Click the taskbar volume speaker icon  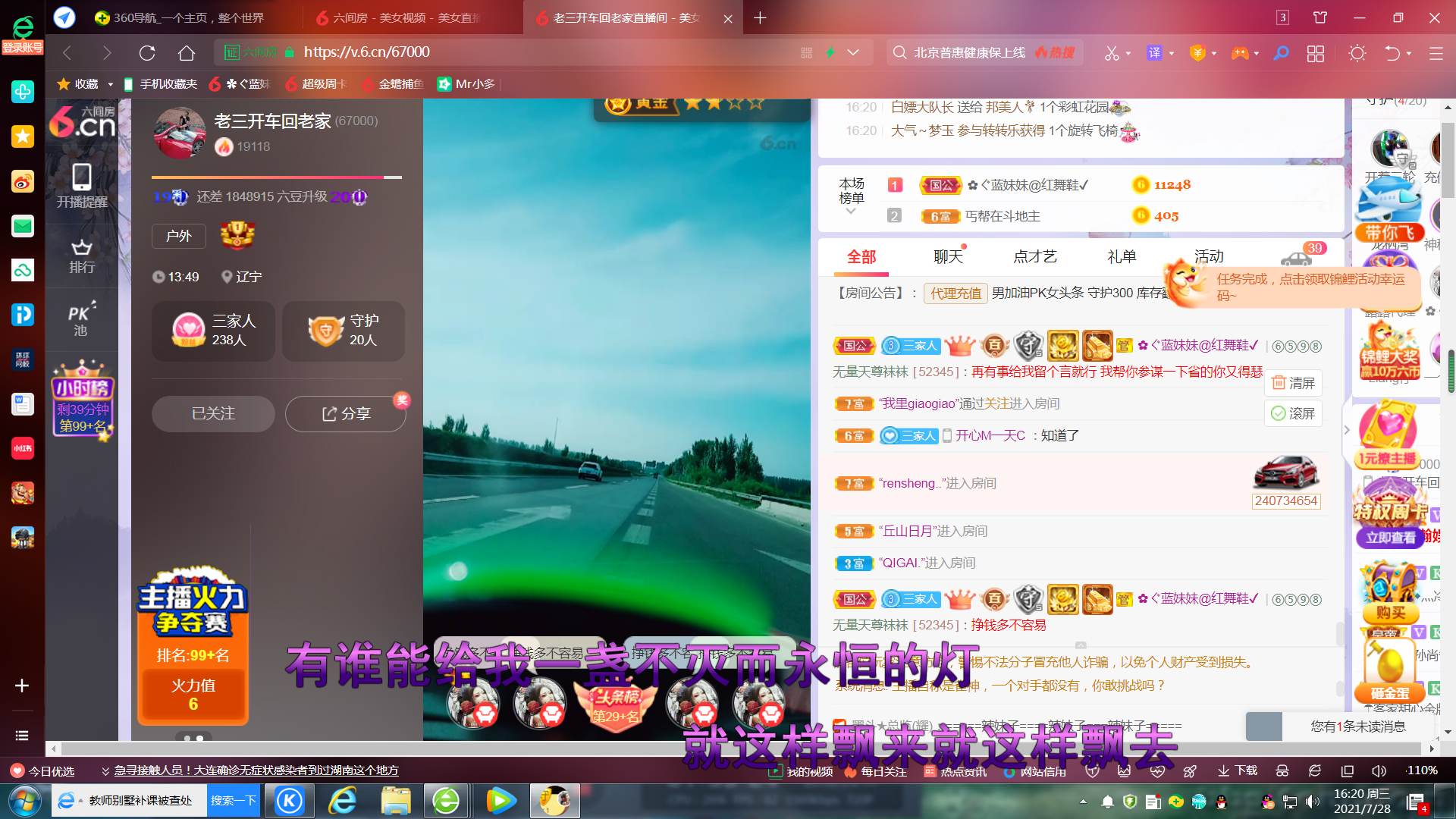[1313, 802]
